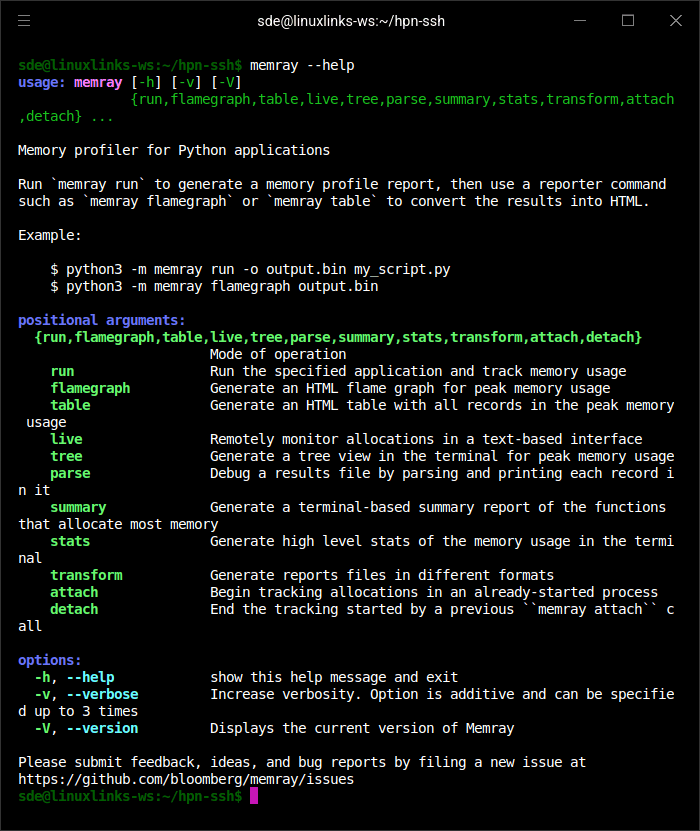Screen dimensions: 700x831
Task: Click the 'usage:' label
Action: [x=41, y=83]
